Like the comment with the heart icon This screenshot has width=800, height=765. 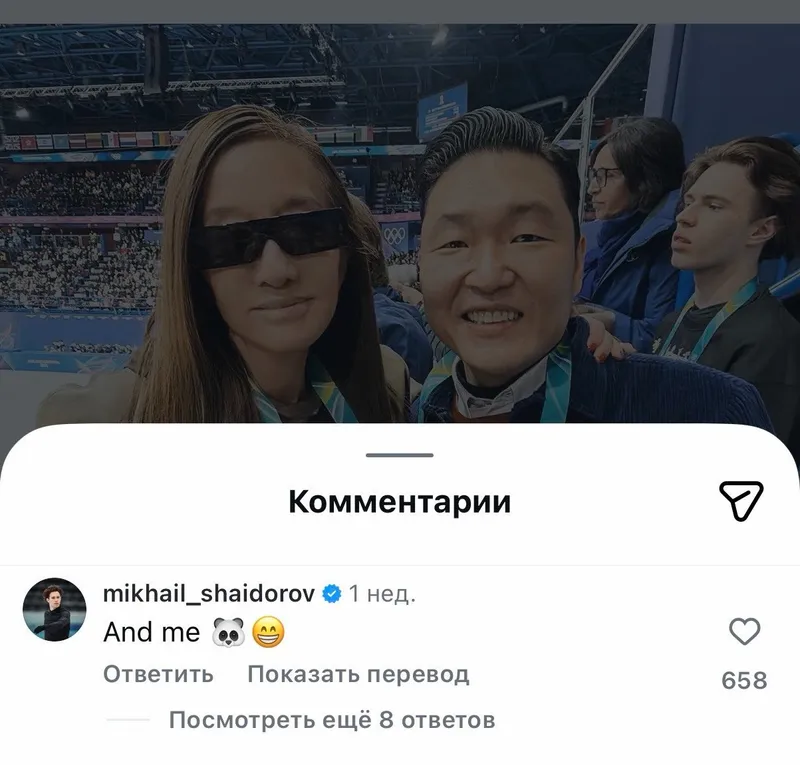744,631
